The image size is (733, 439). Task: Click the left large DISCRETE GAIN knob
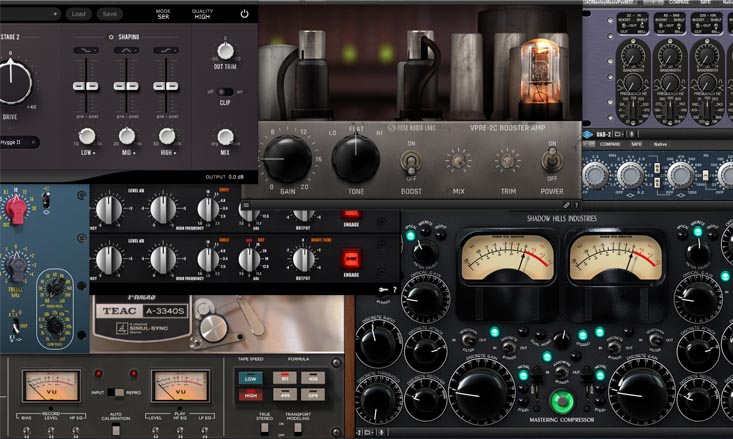coord(481,393)
